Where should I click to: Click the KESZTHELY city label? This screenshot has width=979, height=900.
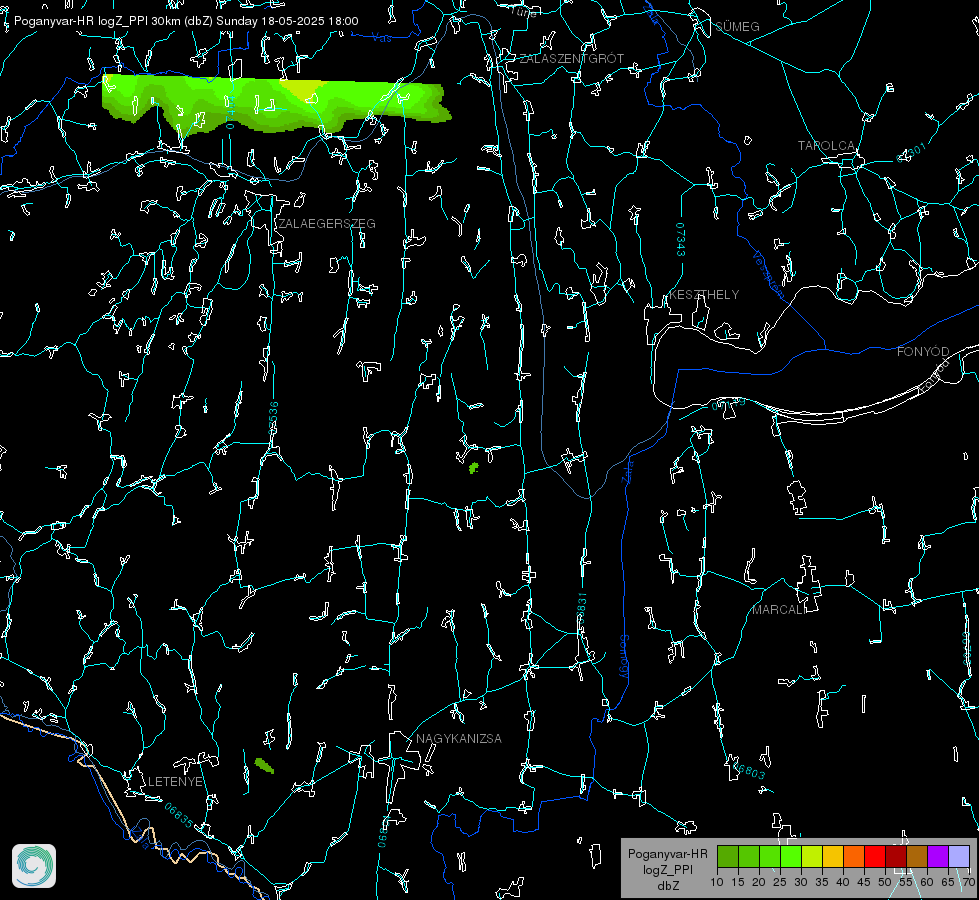(704, 294)
